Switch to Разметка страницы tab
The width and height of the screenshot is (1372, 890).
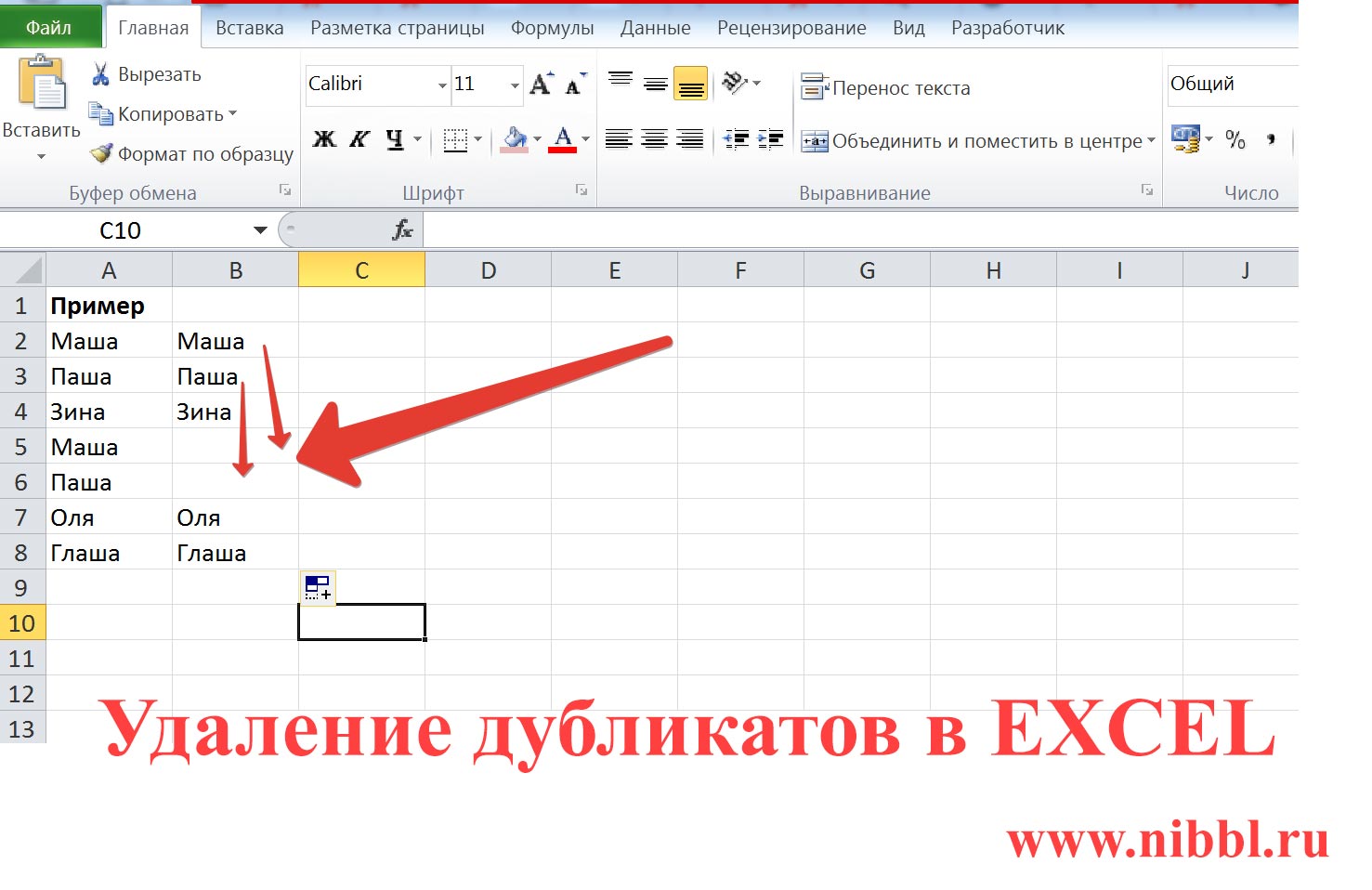[398, 28]
